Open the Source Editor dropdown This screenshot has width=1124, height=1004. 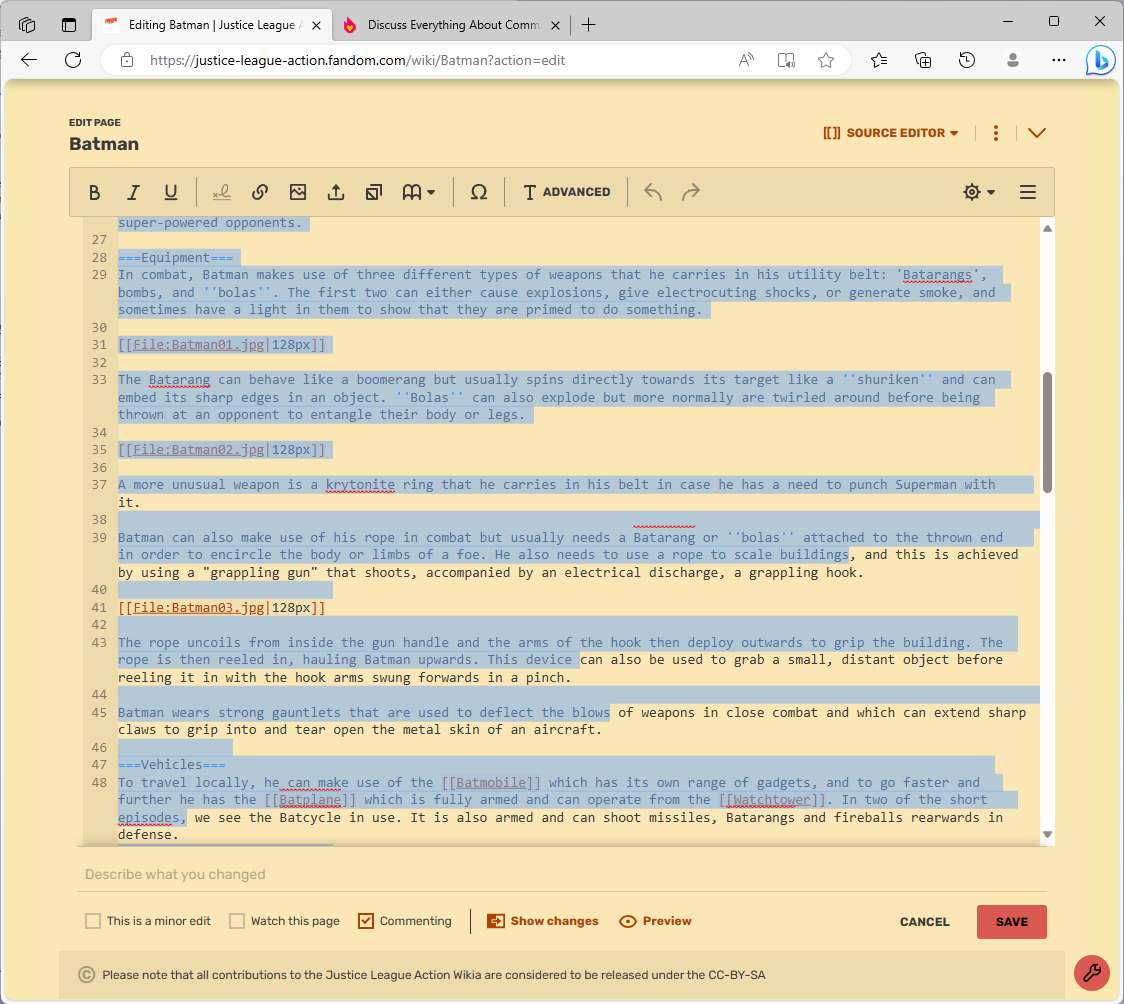(x=890, y=133)
